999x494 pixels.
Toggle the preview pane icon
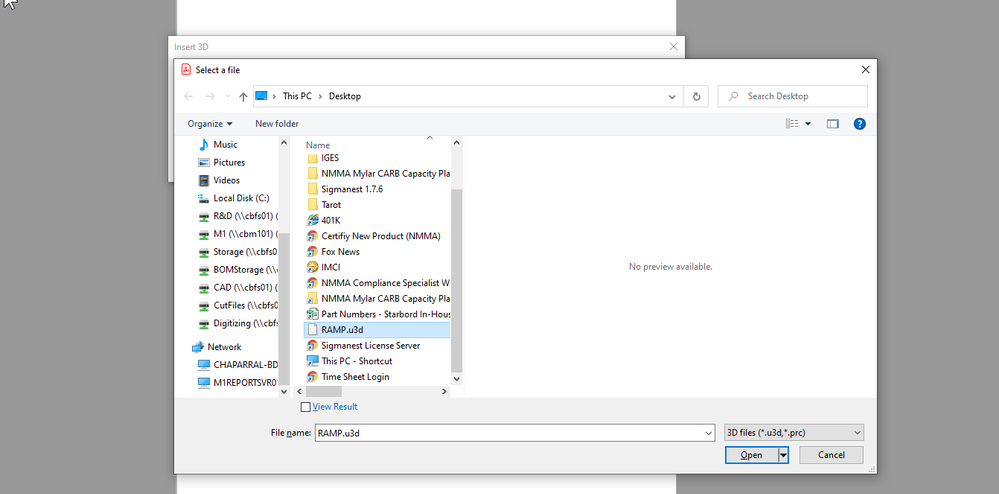pos(832,124)
